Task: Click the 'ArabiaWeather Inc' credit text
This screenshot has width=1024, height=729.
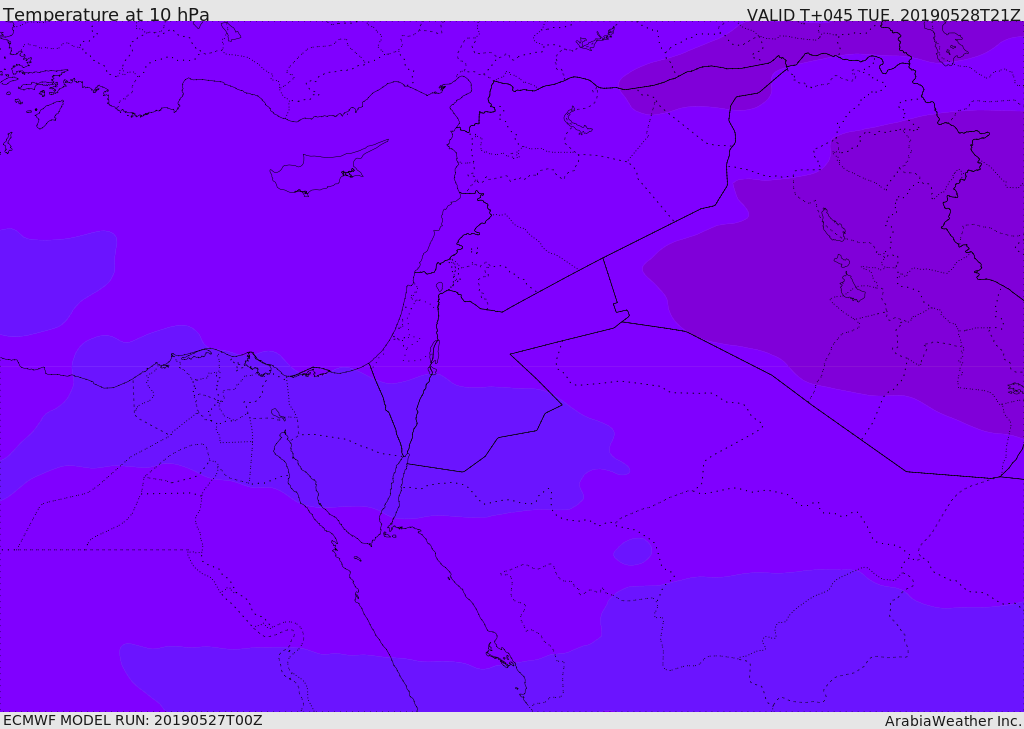Action: click(952, 721)
